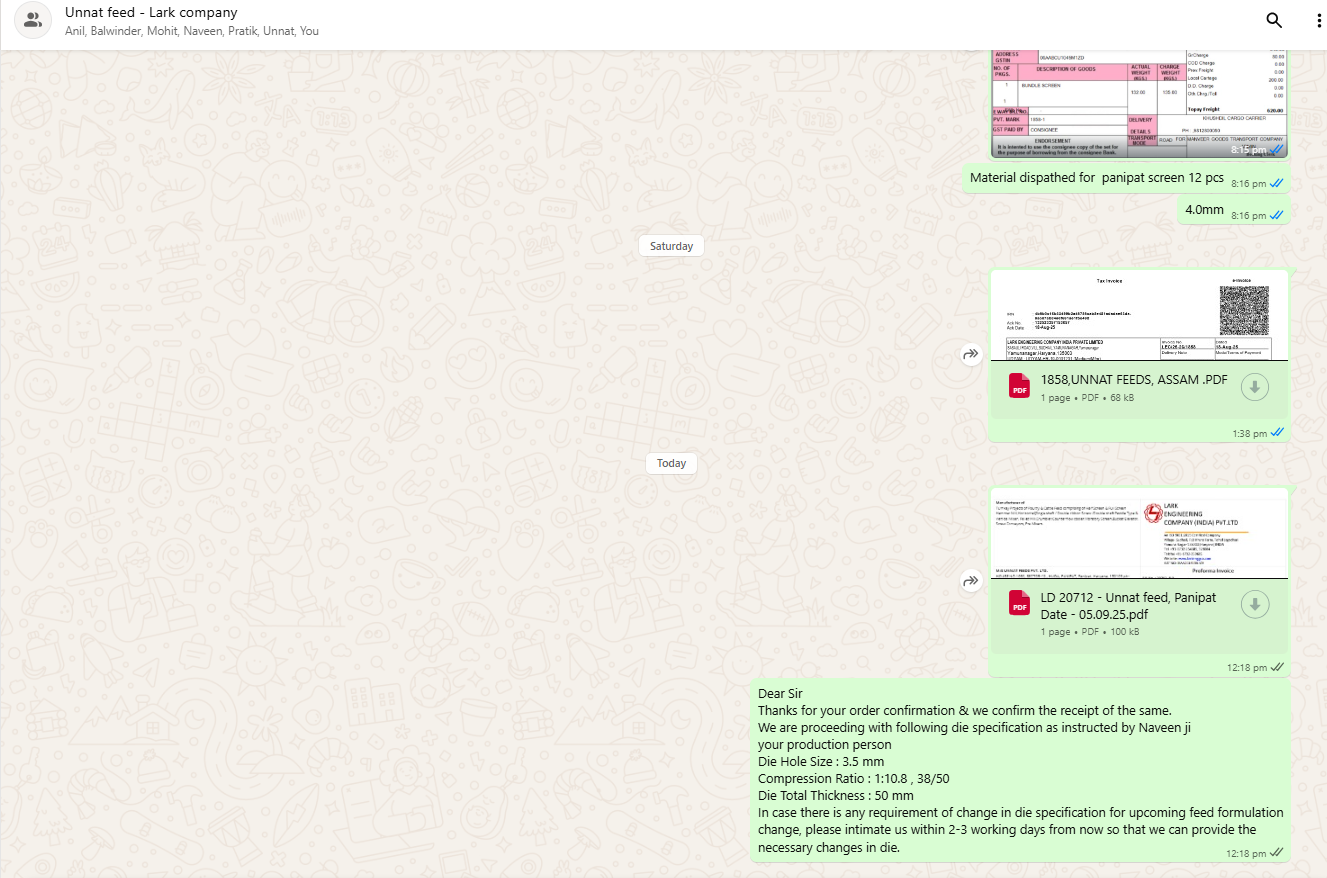Click the group avatar icon
1327x878 pixels.
point(32,21)
